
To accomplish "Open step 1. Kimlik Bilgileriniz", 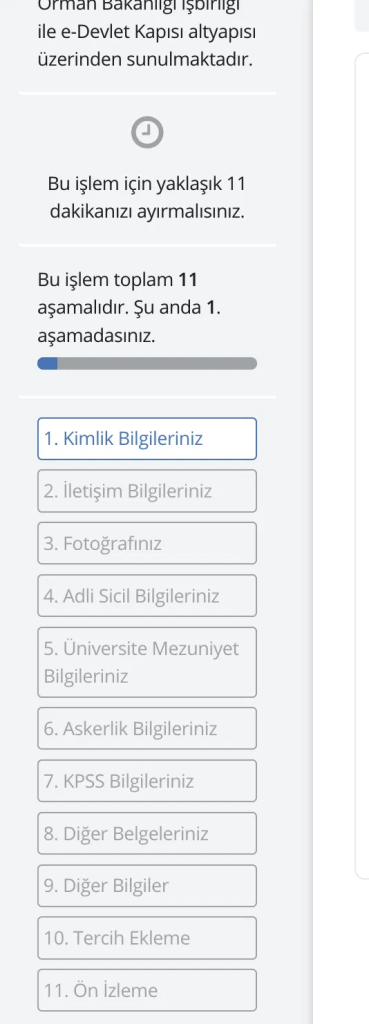I will [147, 439].
